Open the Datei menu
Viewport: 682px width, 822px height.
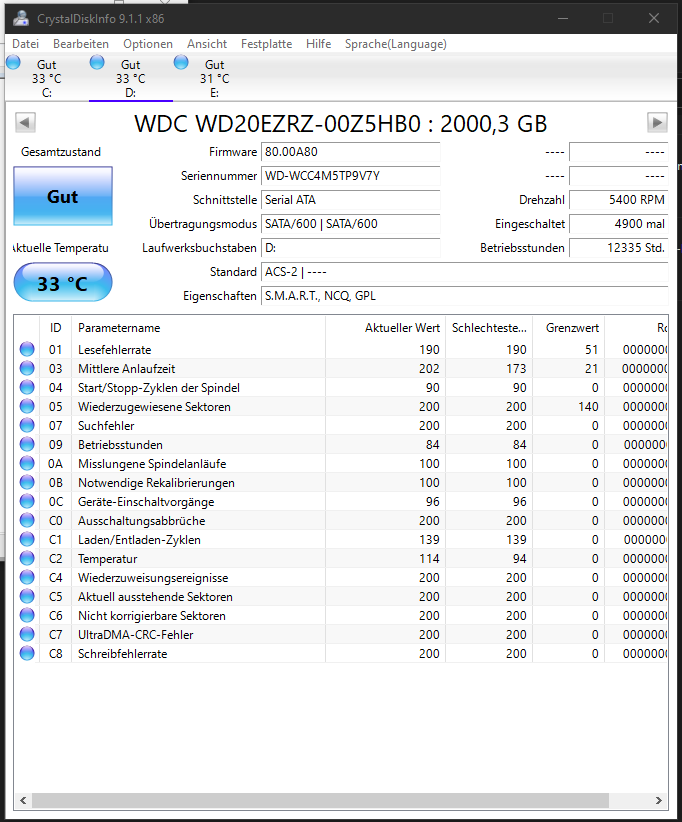tap(25, 44)
